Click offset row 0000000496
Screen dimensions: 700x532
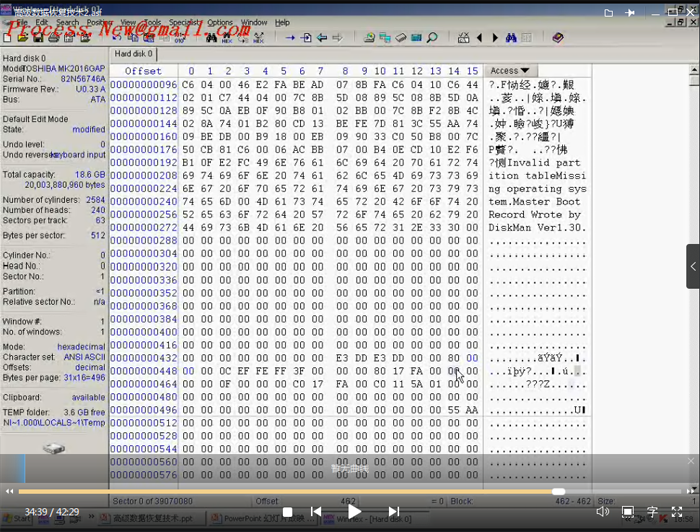[144, 410]
